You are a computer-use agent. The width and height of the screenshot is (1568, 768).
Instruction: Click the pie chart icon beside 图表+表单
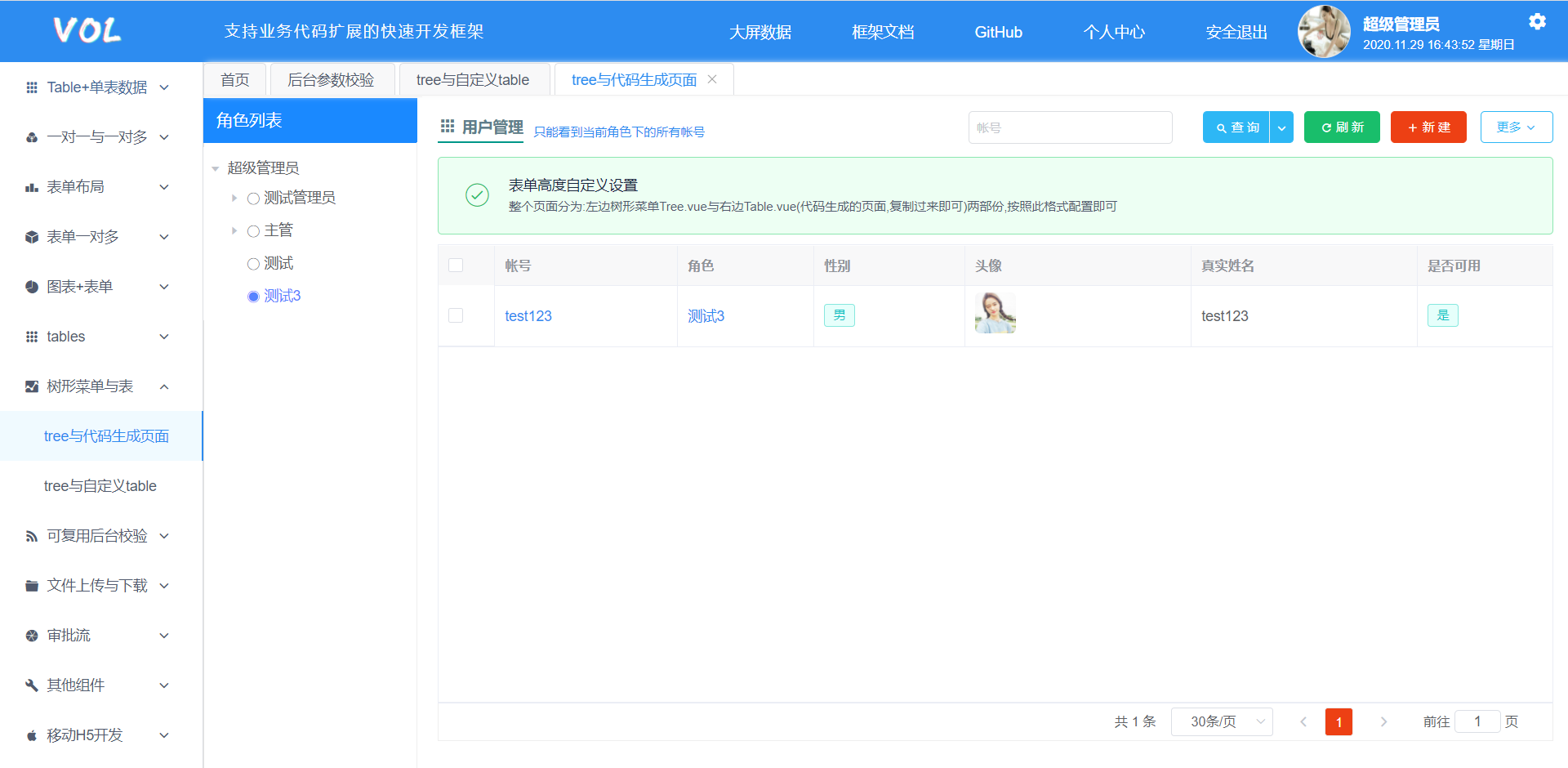tap(32, 287)
